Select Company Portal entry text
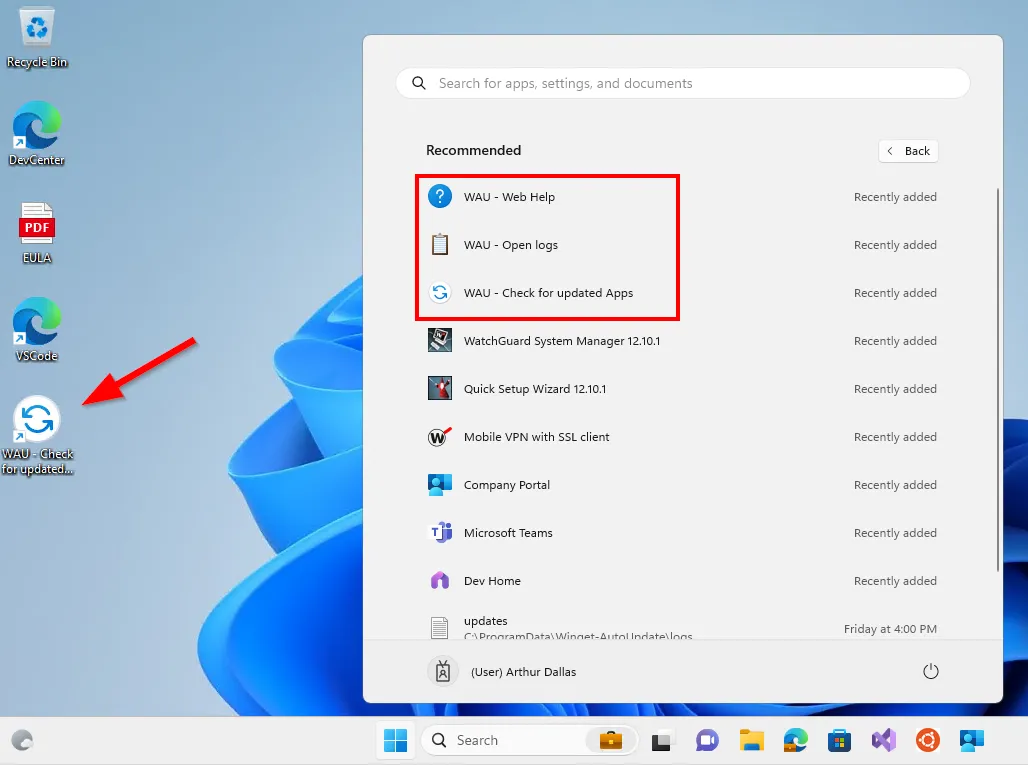The image size is (1028, 765). point(507,485)
